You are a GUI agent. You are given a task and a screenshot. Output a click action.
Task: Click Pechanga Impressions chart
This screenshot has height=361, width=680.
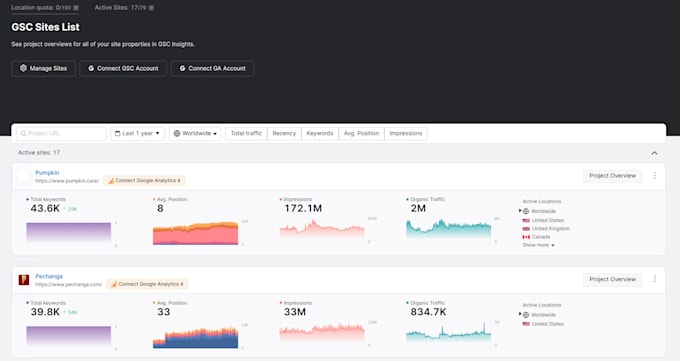tap(322, 333)
